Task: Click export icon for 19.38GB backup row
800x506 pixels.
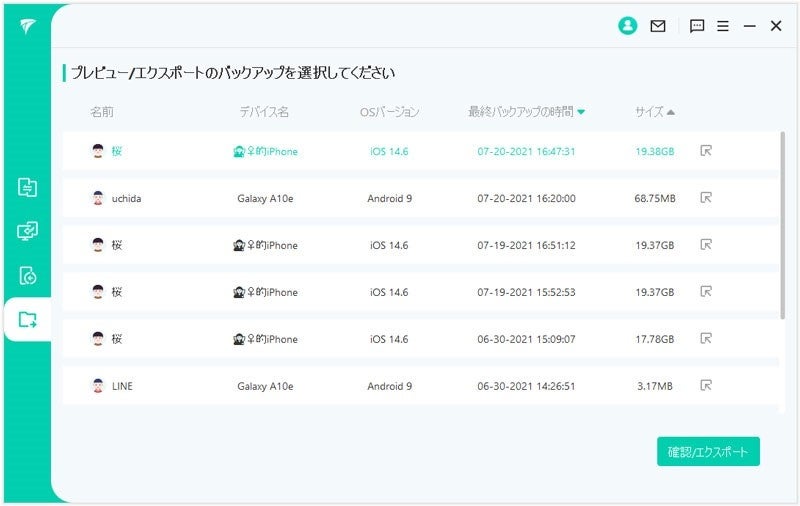Action: (706, 151)
